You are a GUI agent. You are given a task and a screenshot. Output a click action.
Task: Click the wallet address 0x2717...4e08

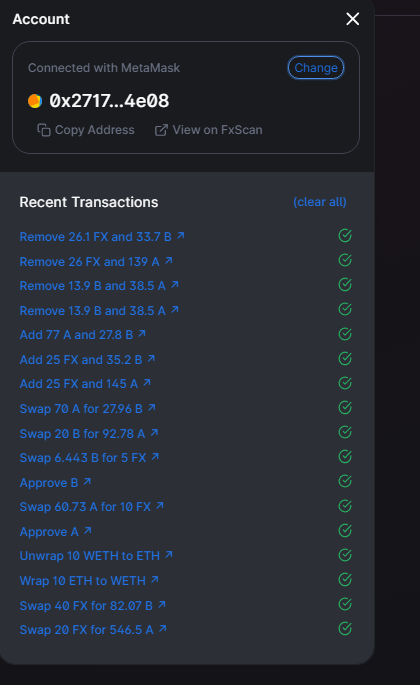click(109, 101)
